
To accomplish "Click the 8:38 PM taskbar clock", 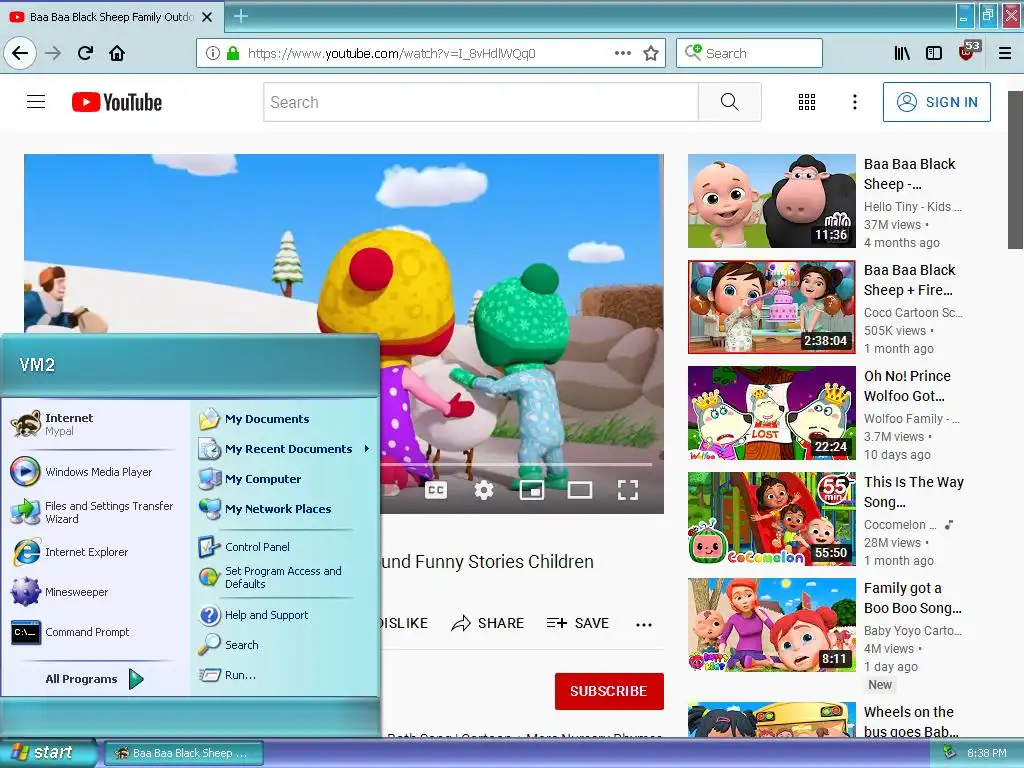I will click(x=987, y=753).
